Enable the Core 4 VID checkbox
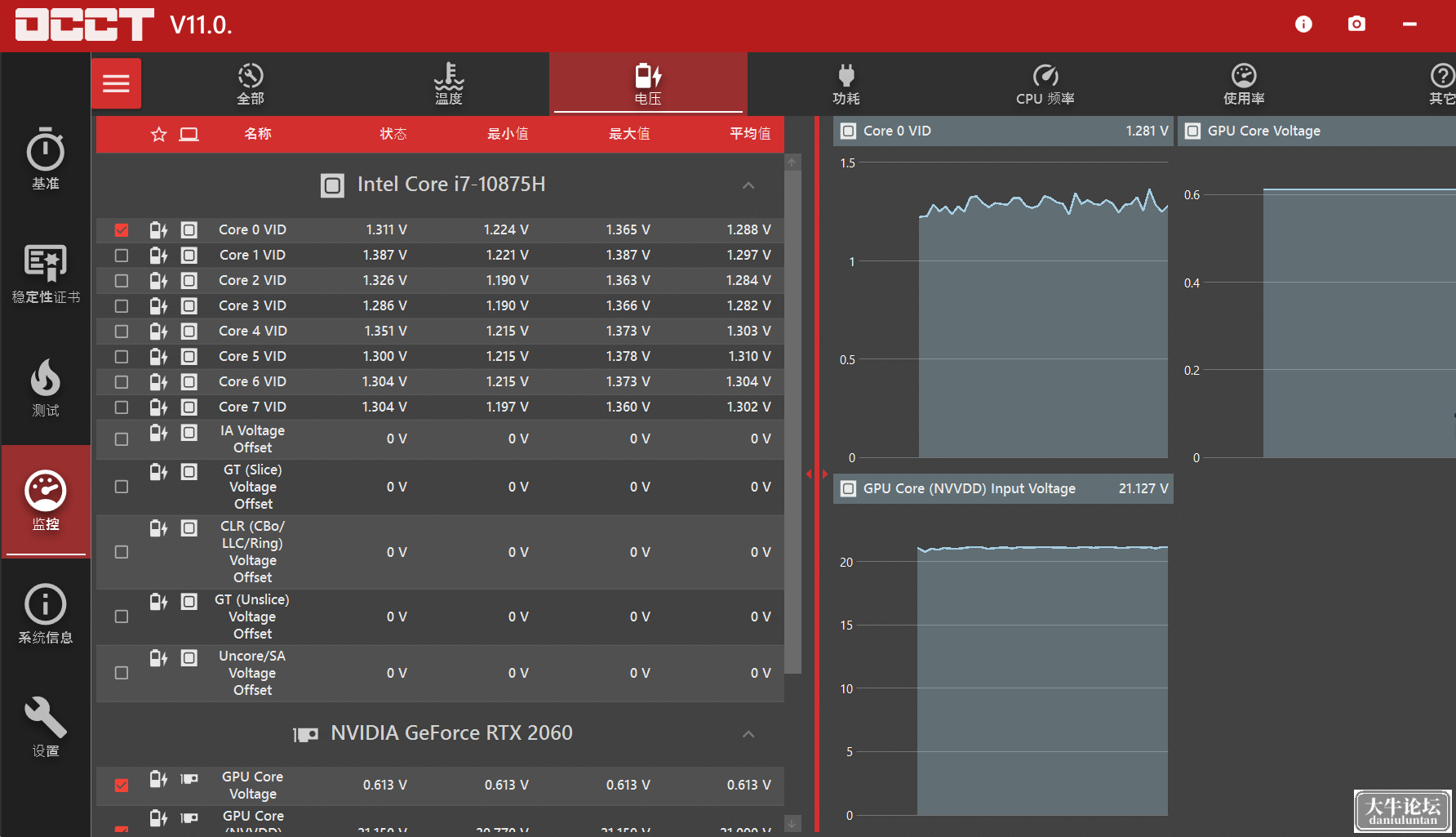The width and height of the screenshot is (1456, 837). pos(122,332)
